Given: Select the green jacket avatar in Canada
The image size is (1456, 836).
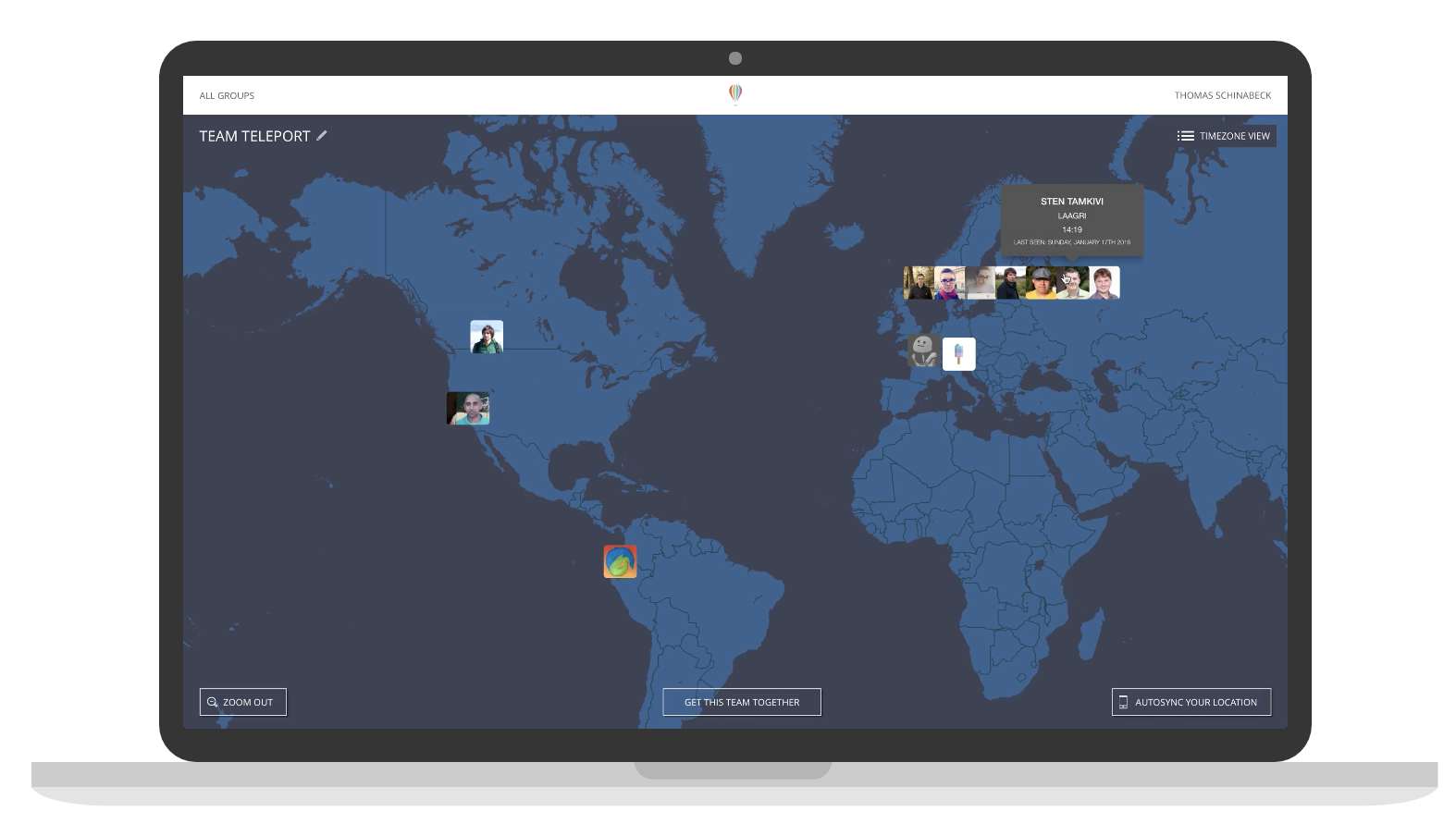Looking at the screenshot, I should tap(487, 337).
